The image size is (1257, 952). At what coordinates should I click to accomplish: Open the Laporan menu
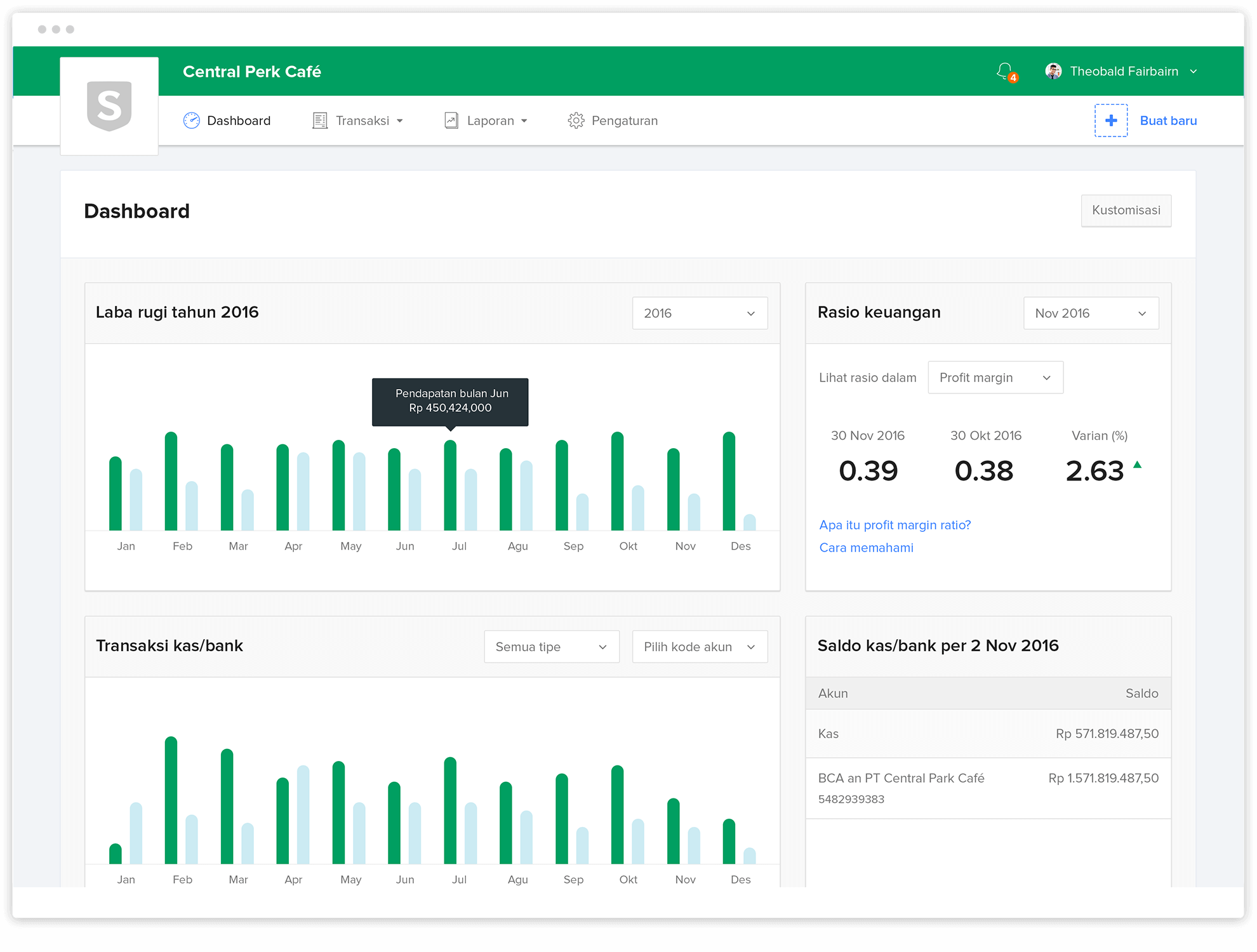(x=486, y=121)
